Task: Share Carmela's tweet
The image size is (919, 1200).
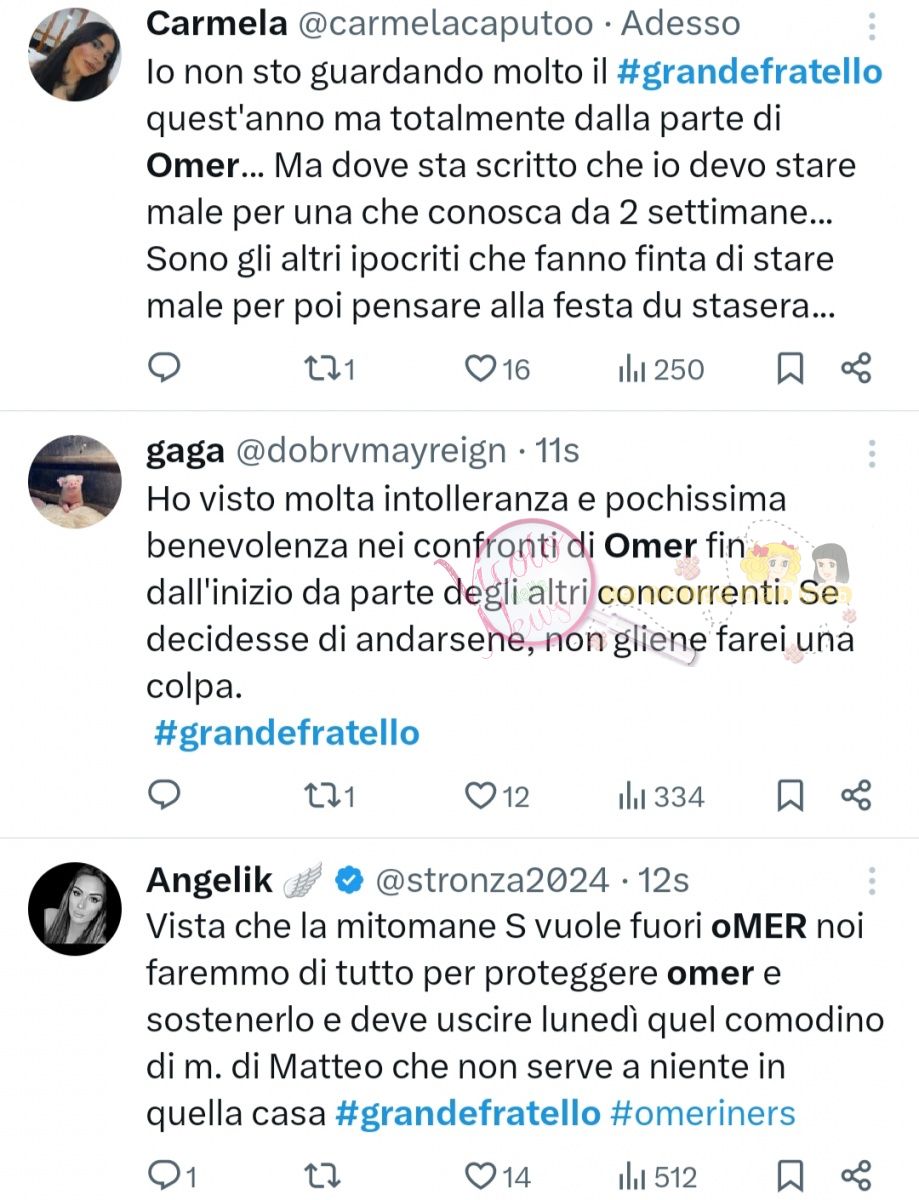Action: 857,368
